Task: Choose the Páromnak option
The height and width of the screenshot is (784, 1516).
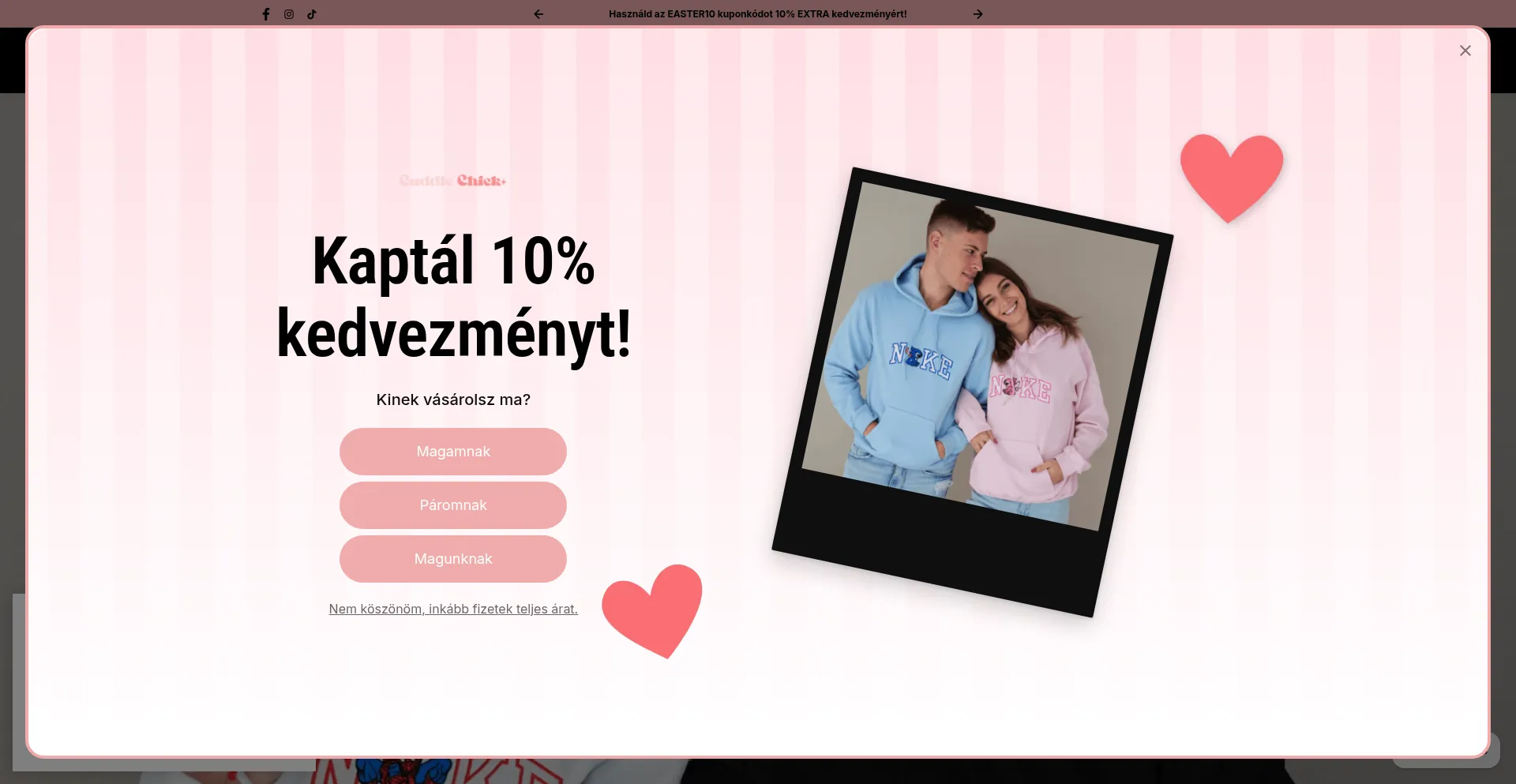Action: [x=453, y=505]
